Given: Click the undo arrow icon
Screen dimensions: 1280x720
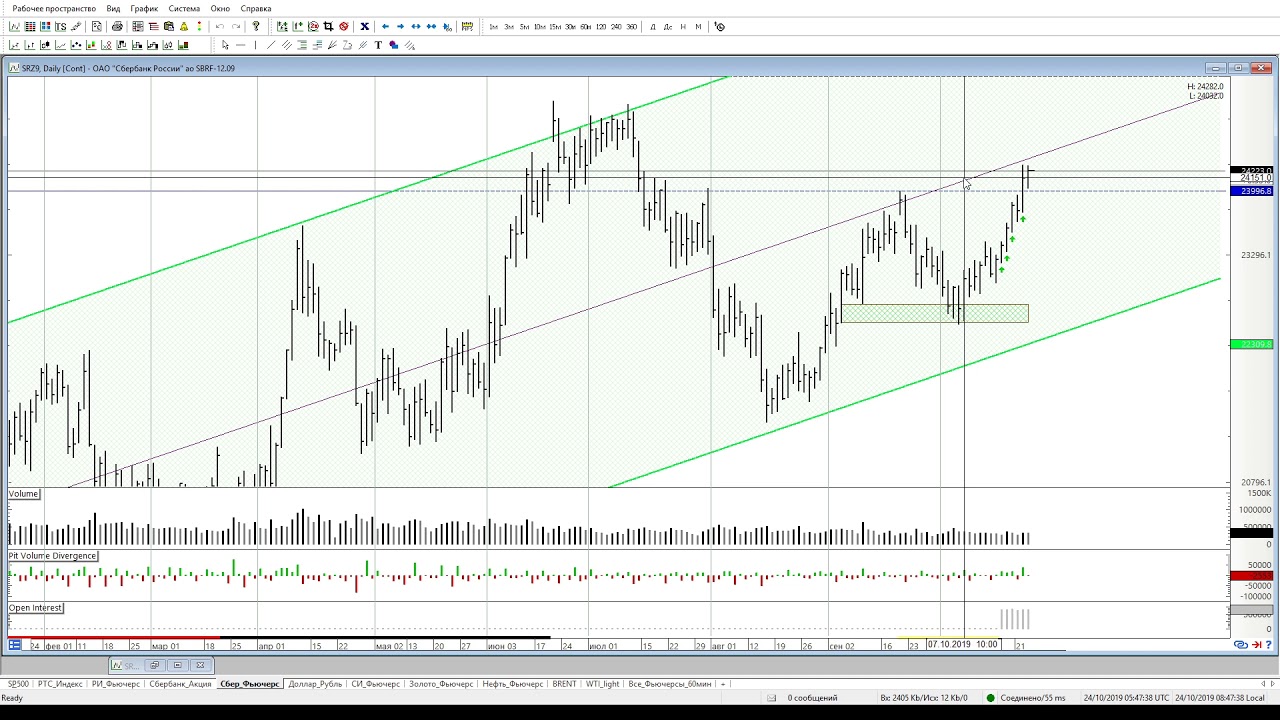Looking at the screenshot, I should [220, 26].
